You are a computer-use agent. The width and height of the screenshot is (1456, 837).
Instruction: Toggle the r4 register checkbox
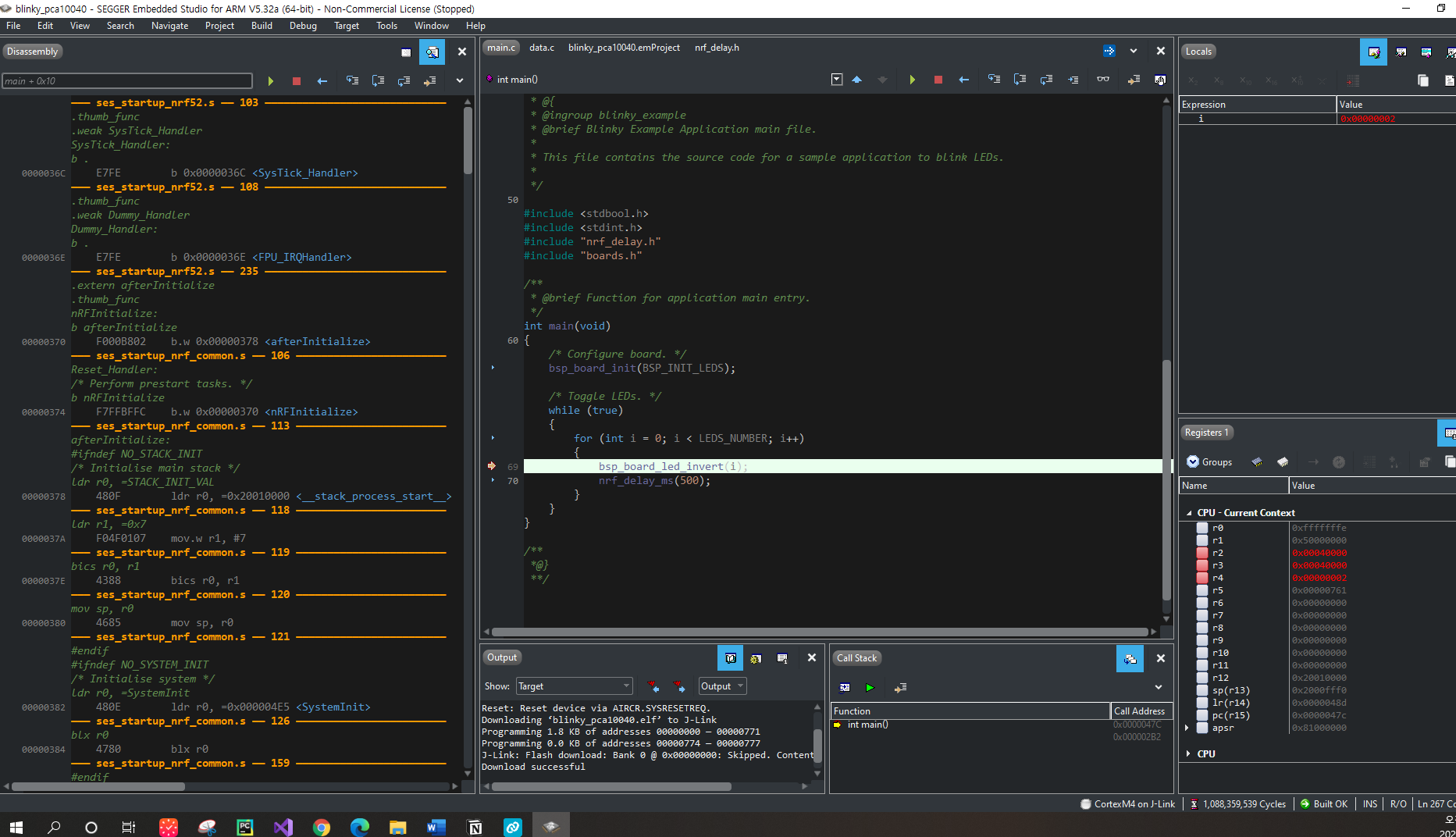point(1202,578)
